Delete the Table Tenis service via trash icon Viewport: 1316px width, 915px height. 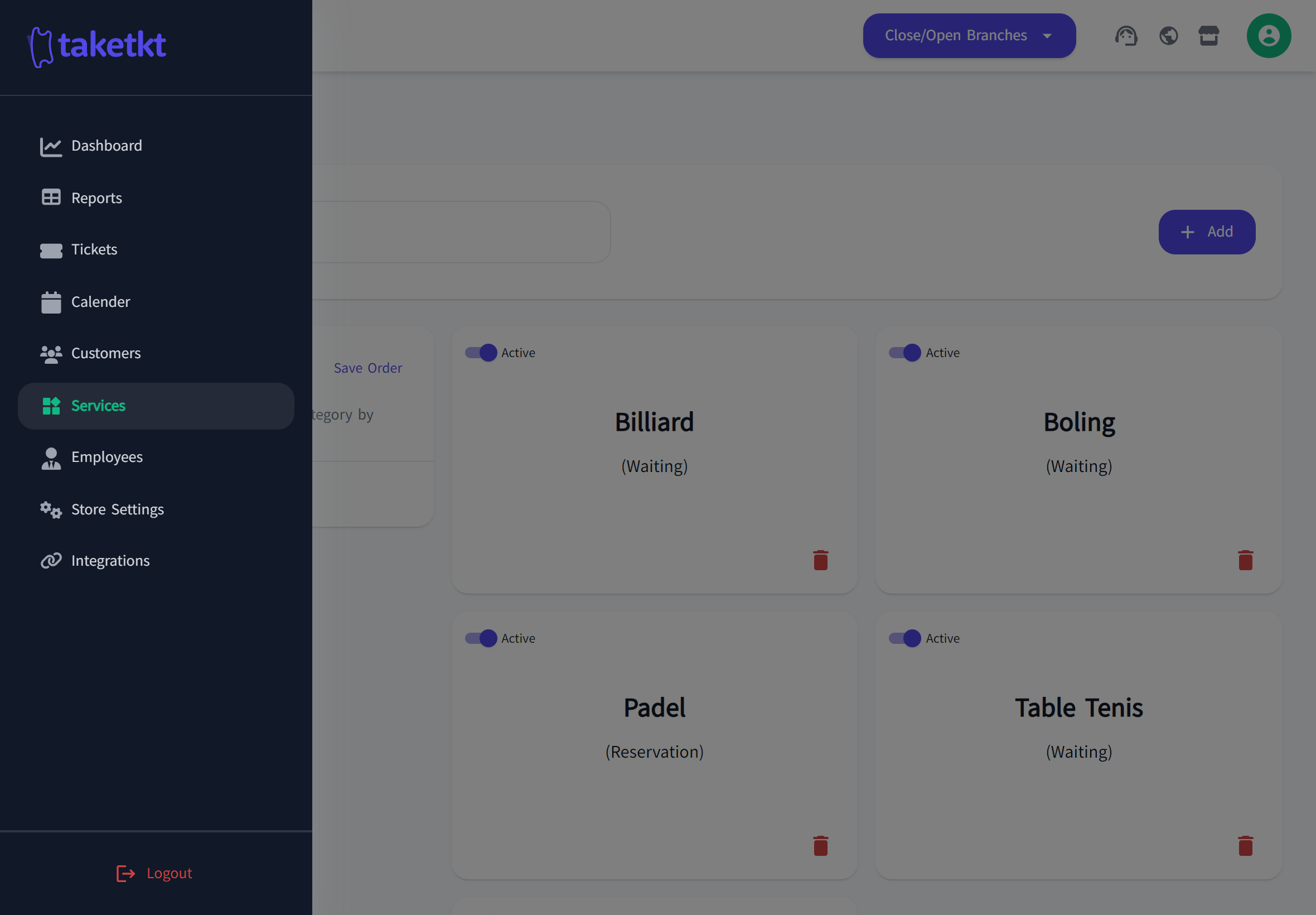tap(1245, 846)
